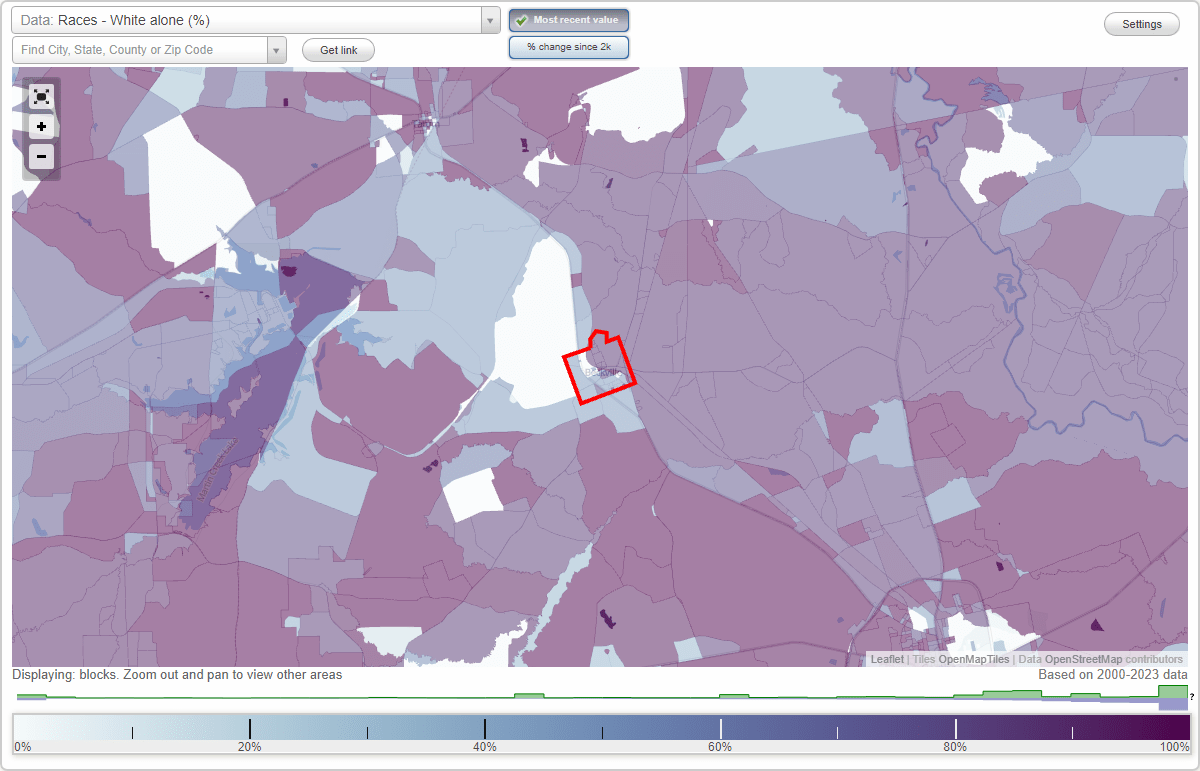Select the red-outlined city boundary on the map
This screenshot has width=1200, height=771.
pyautogui.click(x=600, y=365)
